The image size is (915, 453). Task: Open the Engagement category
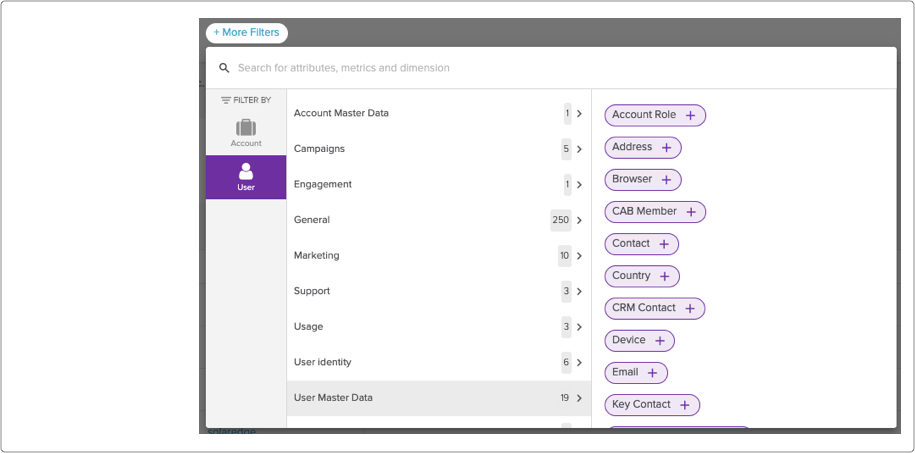coord(439,184)
